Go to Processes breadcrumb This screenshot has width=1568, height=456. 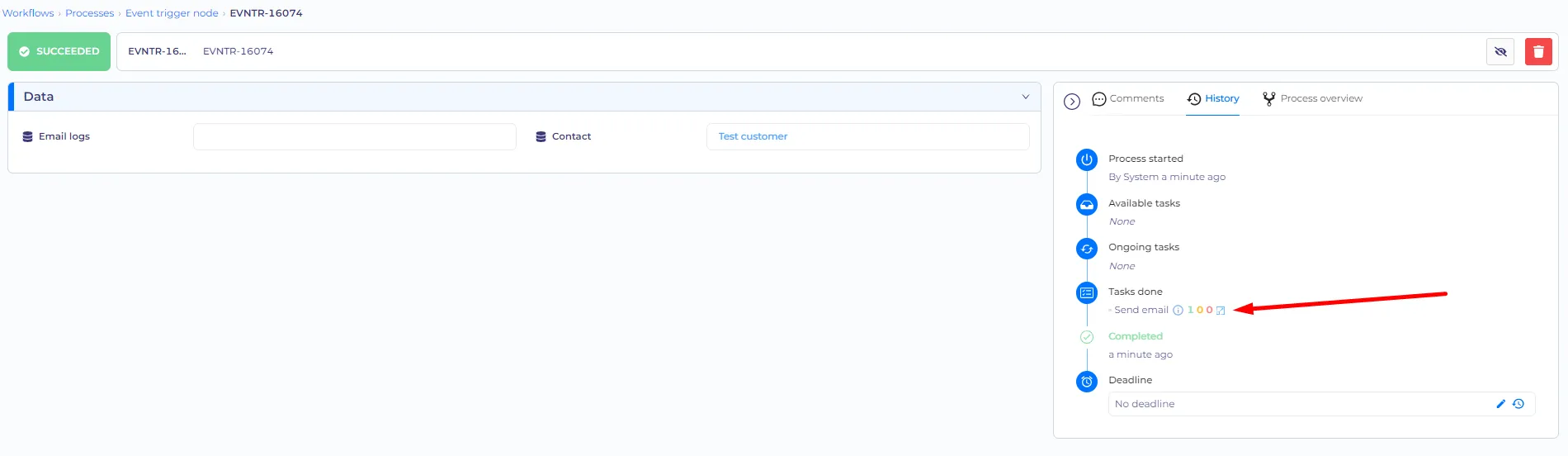[90, 13]
